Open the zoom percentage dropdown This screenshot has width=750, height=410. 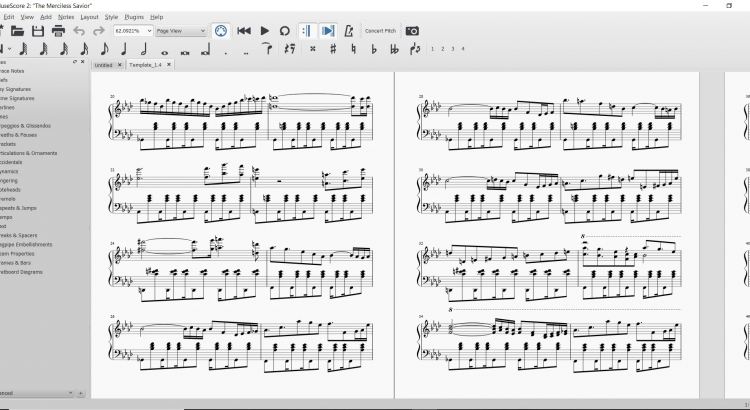(135, 31)
